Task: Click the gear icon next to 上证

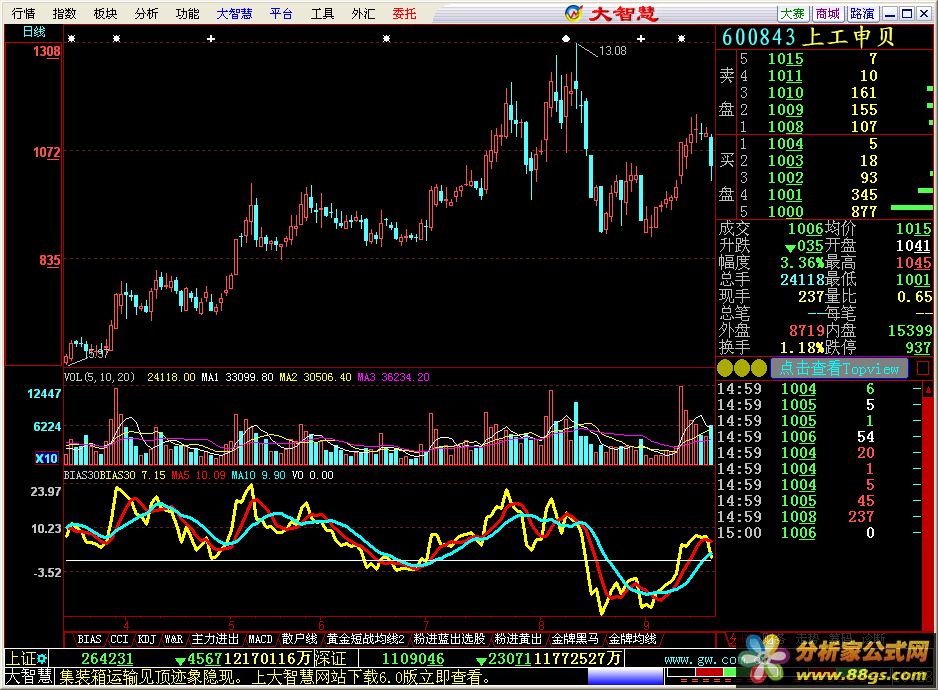Action: (42, 658)
